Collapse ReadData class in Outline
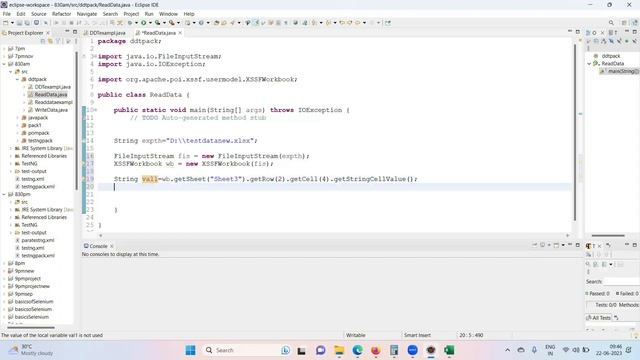This screenshot has width=640, height=360. [x=589, y=64]
